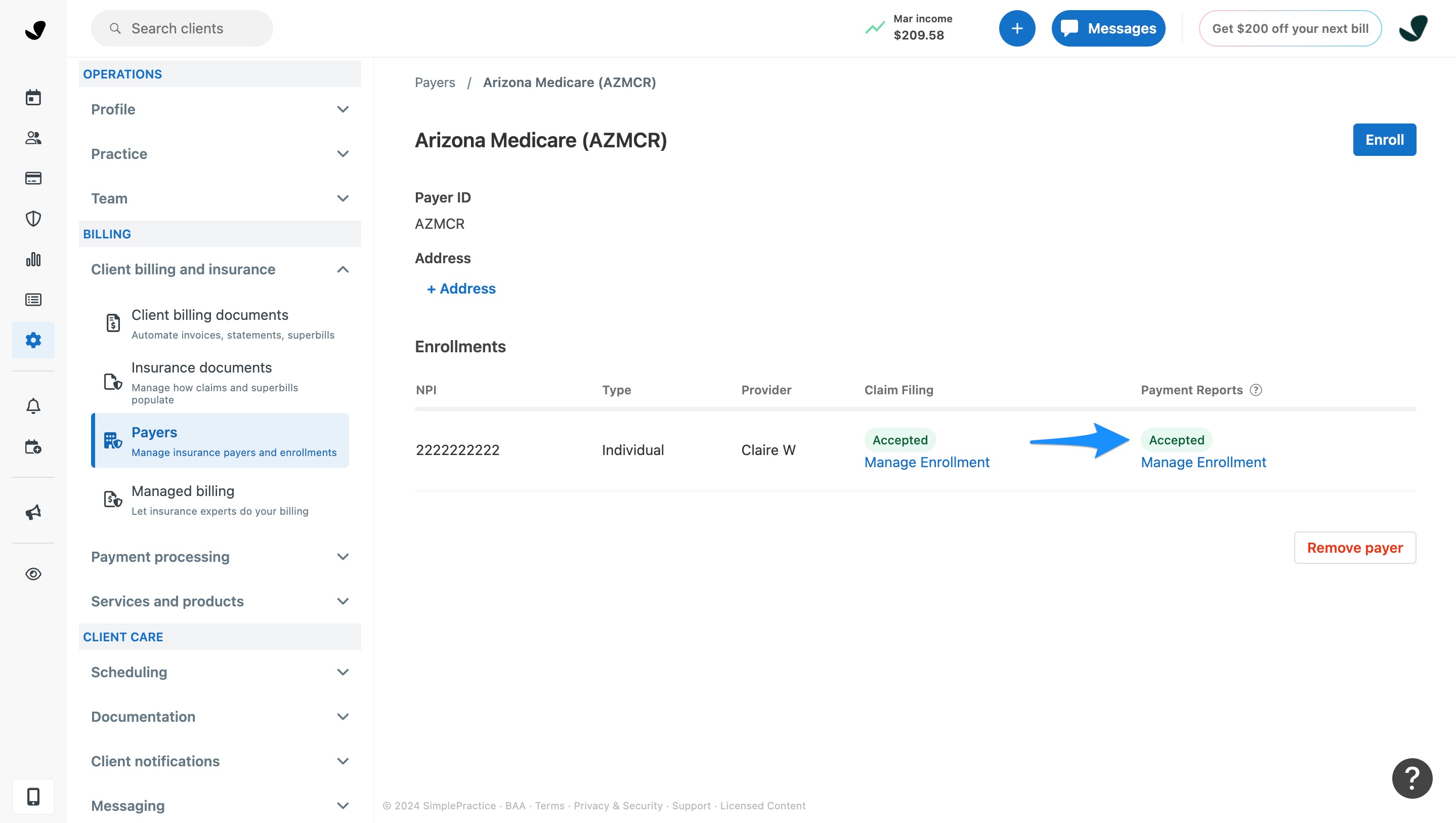
Task: Open the Reminders bell icon
Action: click(33, 406)
